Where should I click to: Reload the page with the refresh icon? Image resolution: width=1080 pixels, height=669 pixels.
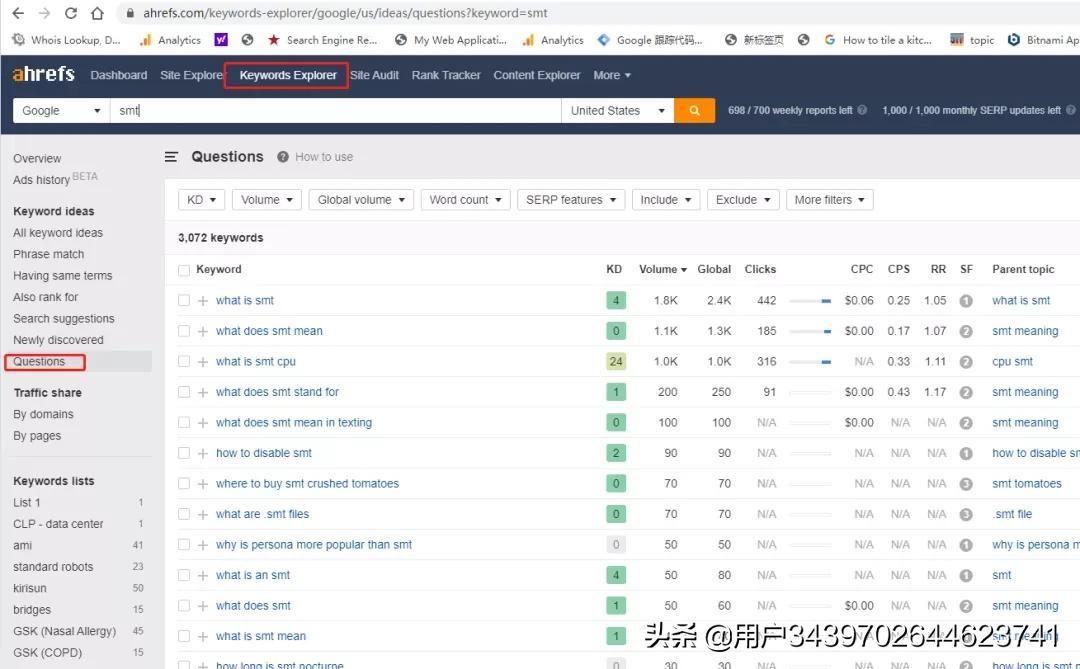click(x=70, y=13)
